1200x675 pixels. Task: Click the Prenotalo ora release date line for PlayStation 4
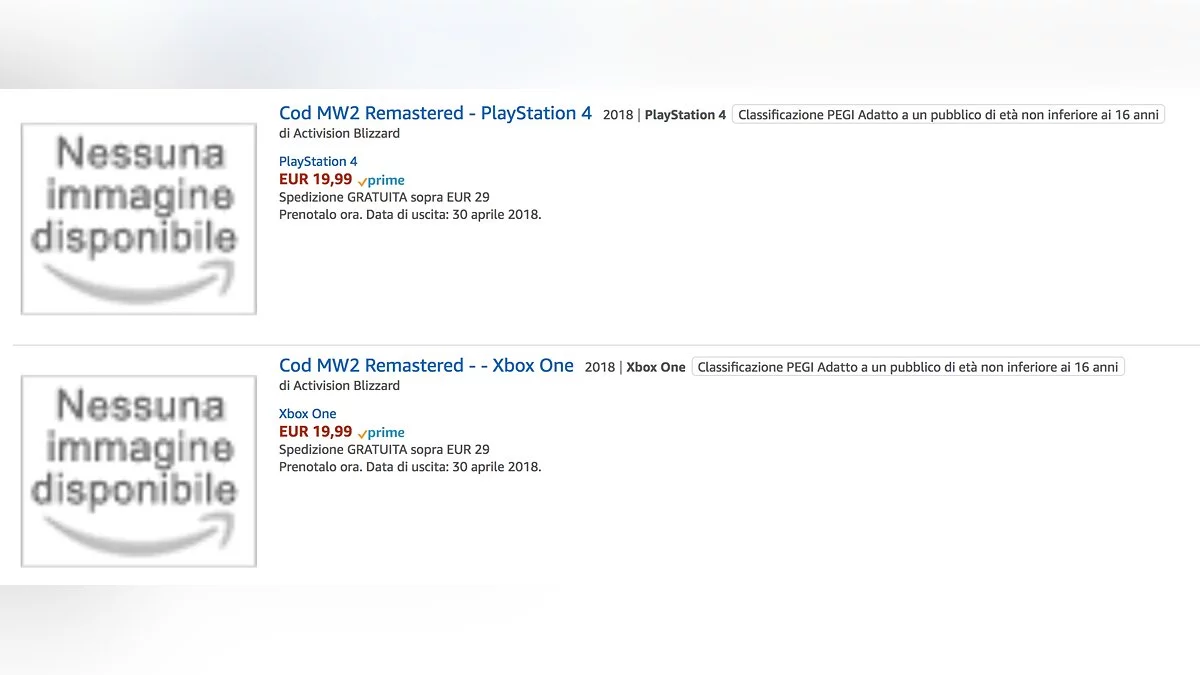pyautogui.click(x=410, y=214)
